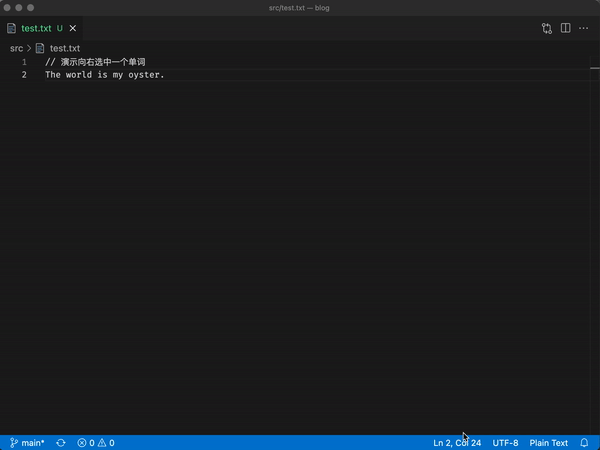The height and width of the screenshot is (450, 600).
Task: Open the Changes compare icon
Action: (547, 28)
